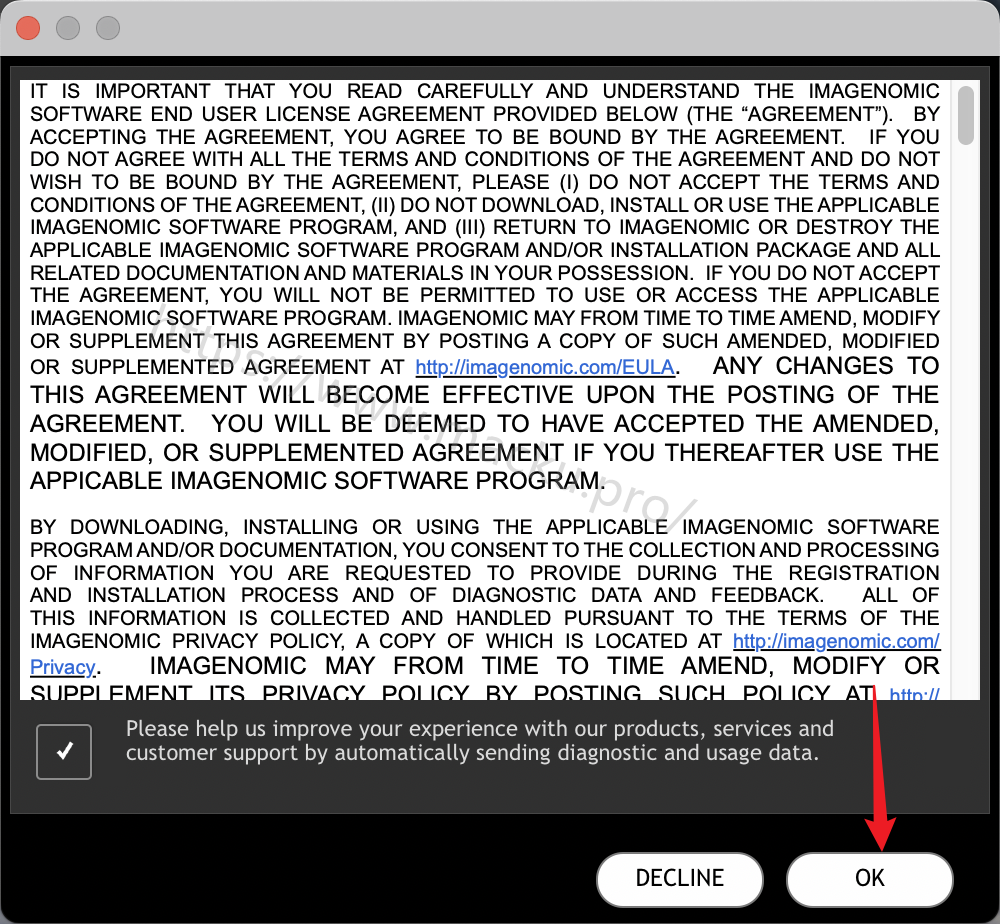
Task: Click the license text scrollbar thumb
Action: click(965, 115)
